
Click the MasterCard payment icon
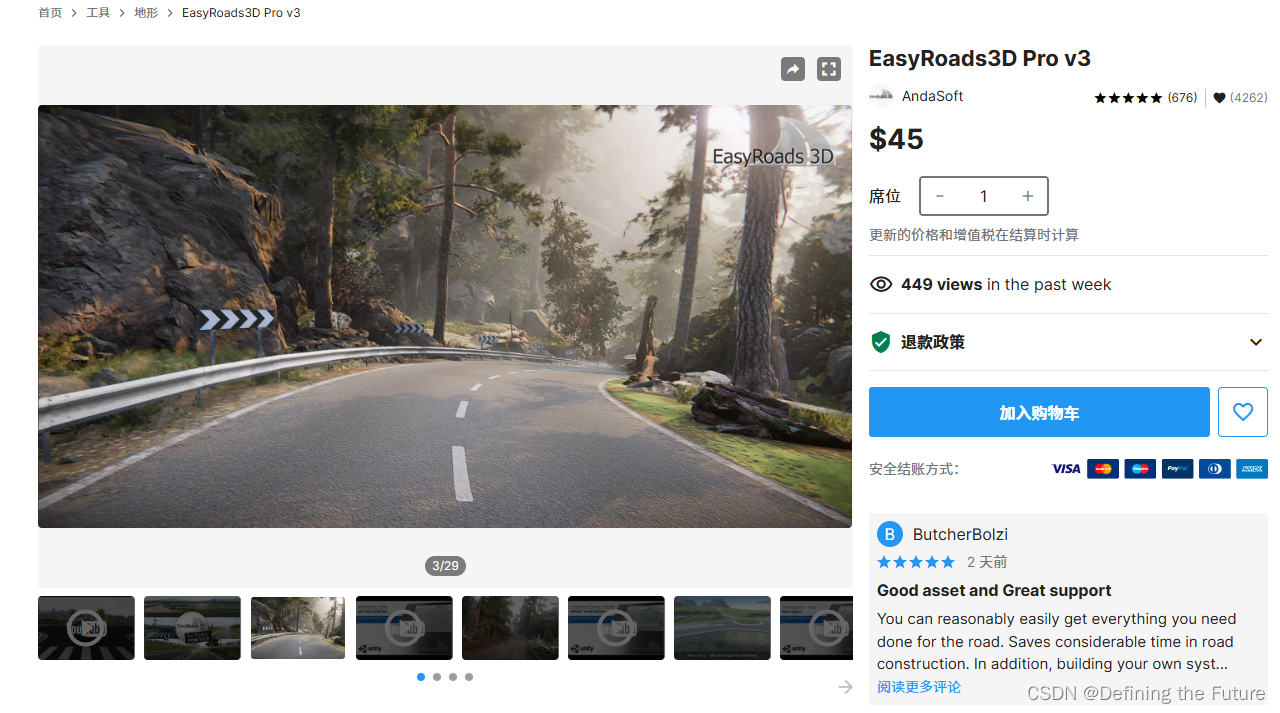point(1103,469)
